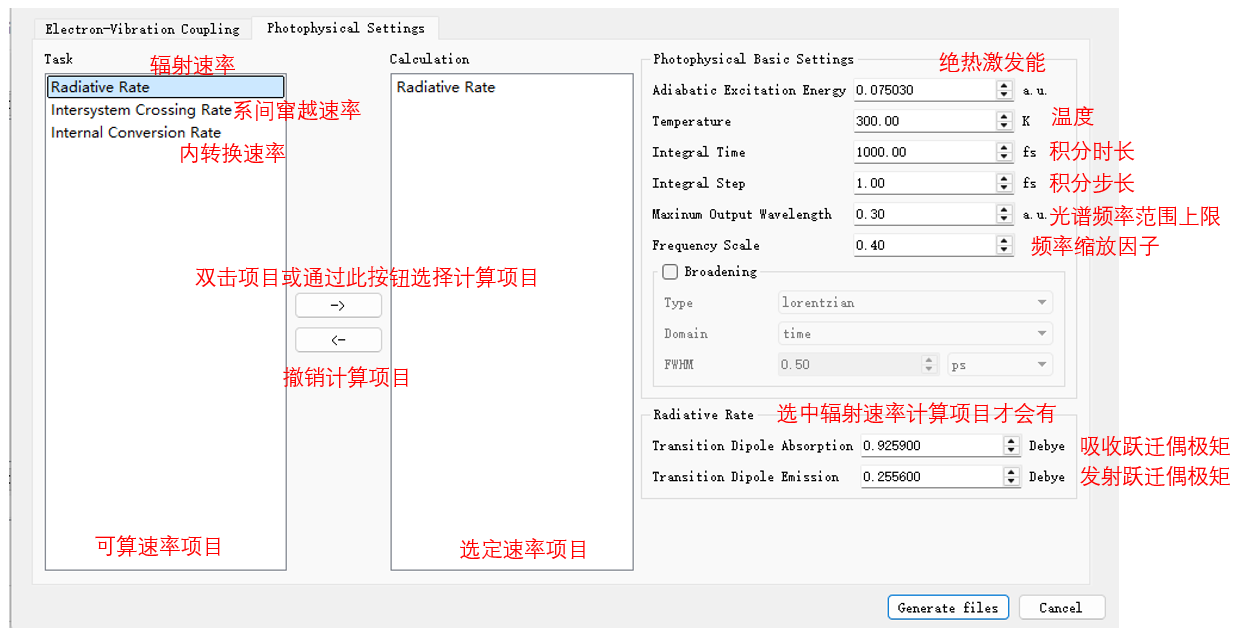The width and height of the screenshot is (1240, 637).
Task: Select Radiative Rate in Calculation list
Action: [446, 88]
